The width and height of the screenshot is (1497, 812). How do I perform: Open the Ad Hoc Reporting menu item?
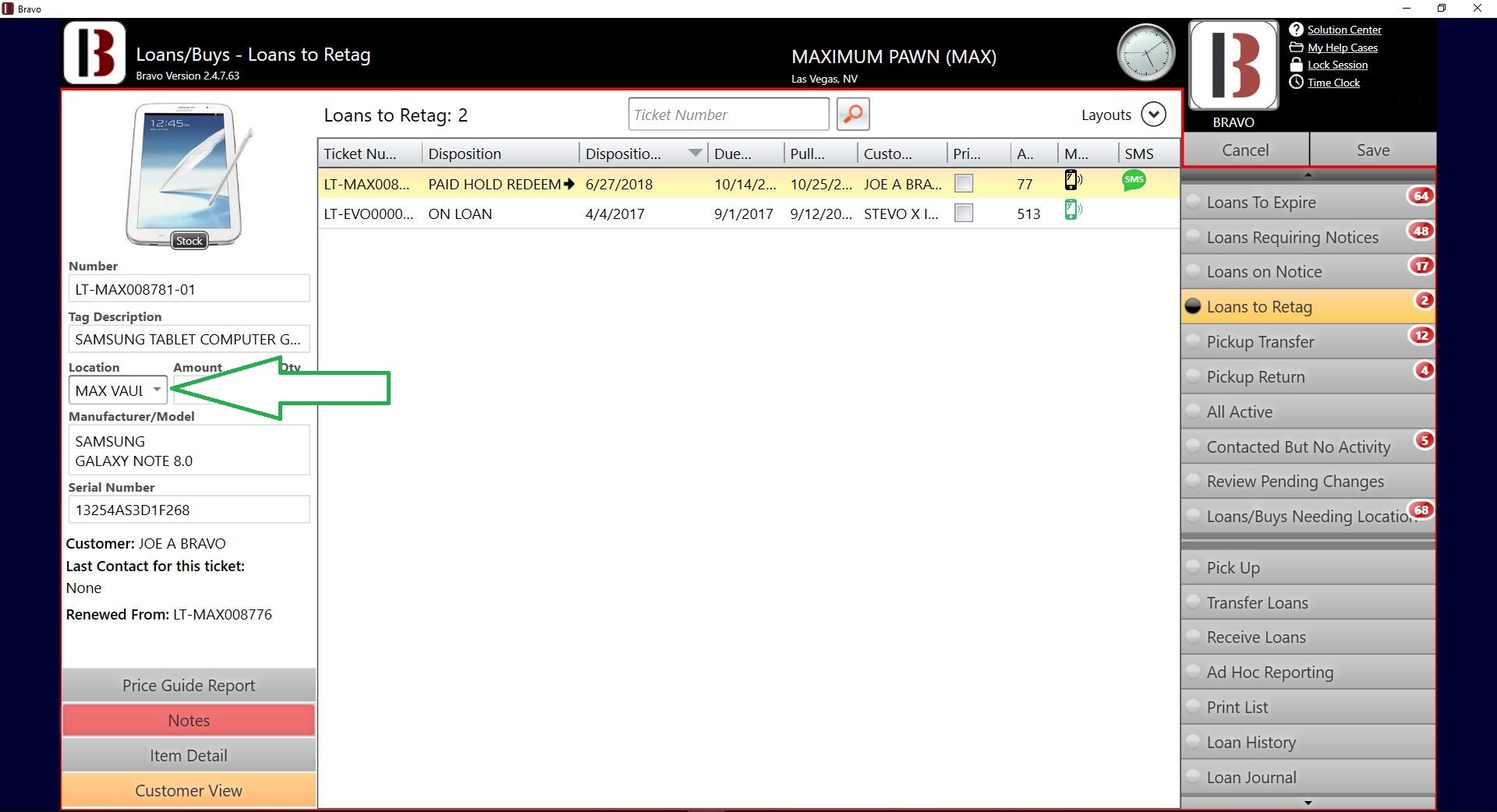point(1308,672)
